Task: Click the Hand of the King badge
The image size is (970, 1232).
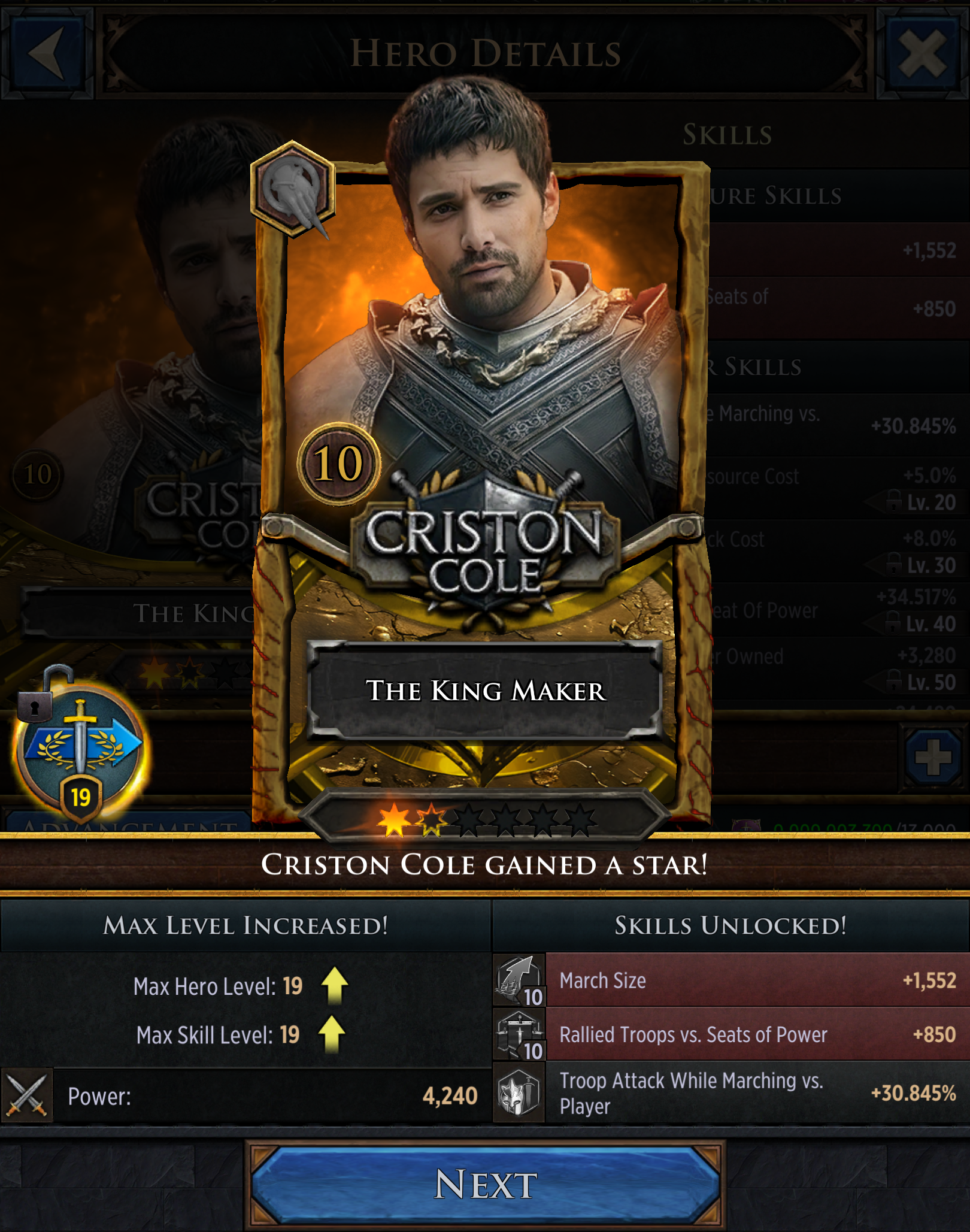Action: (292, 190)
